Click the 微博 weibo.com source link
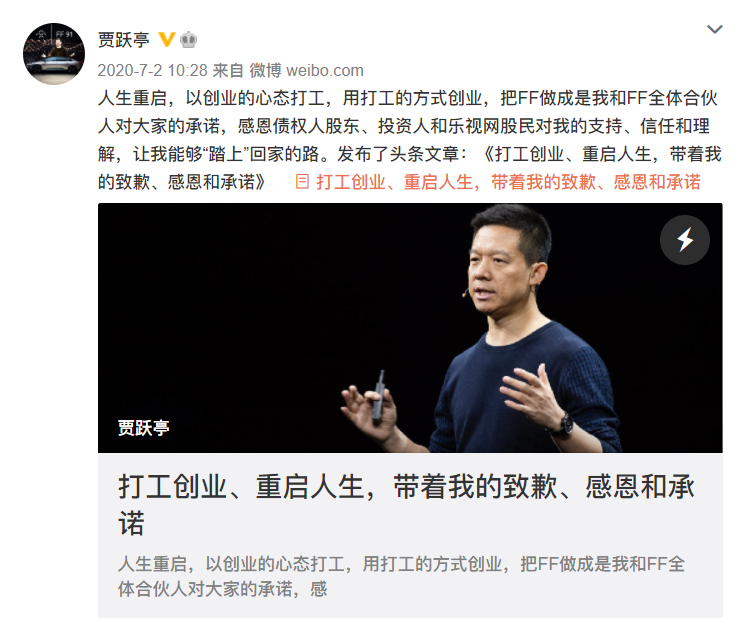 [306, 71]
